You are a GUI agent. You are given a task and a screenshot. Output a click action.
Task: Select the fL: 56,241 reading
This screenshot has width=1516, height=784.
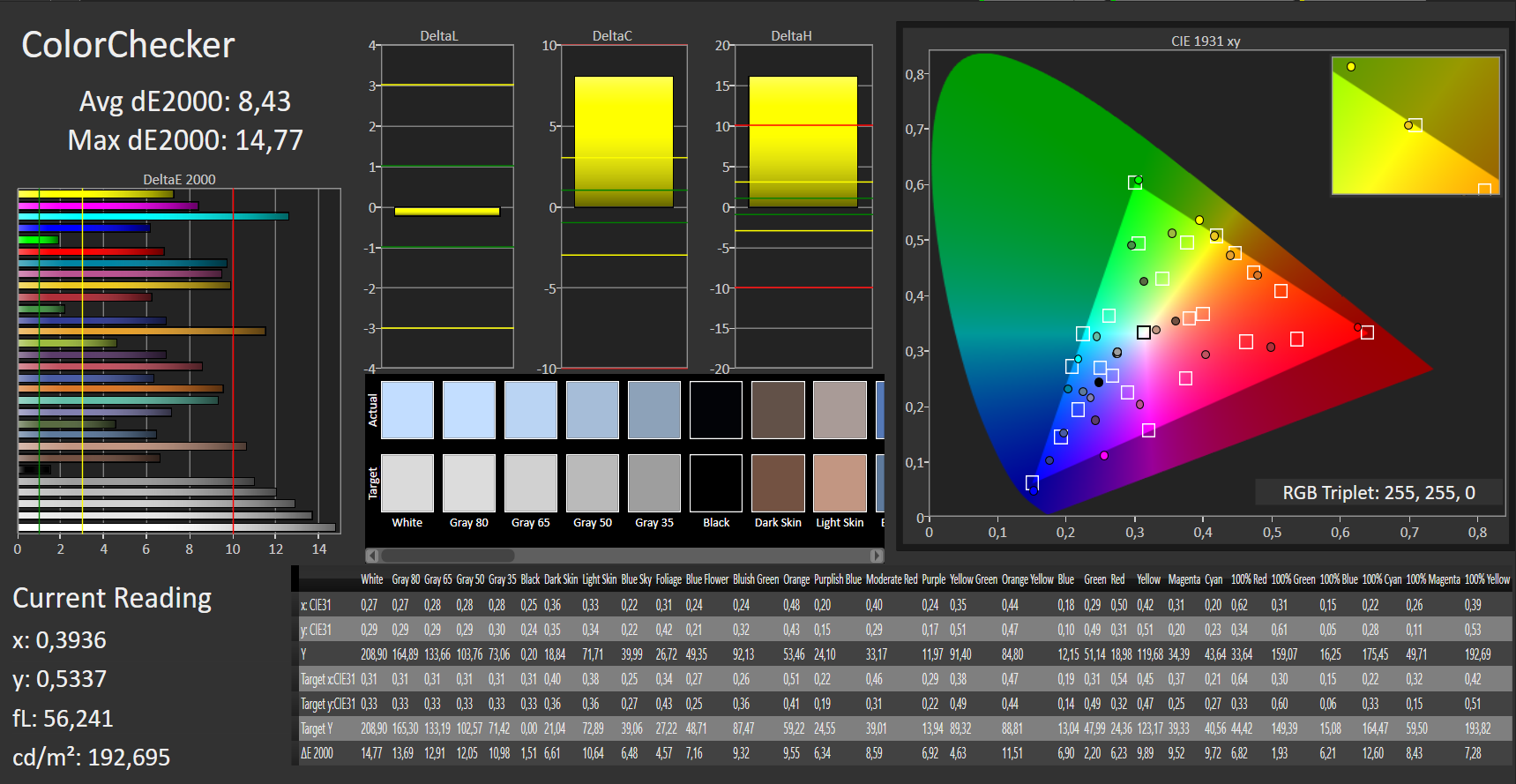(x=63, y=719)
